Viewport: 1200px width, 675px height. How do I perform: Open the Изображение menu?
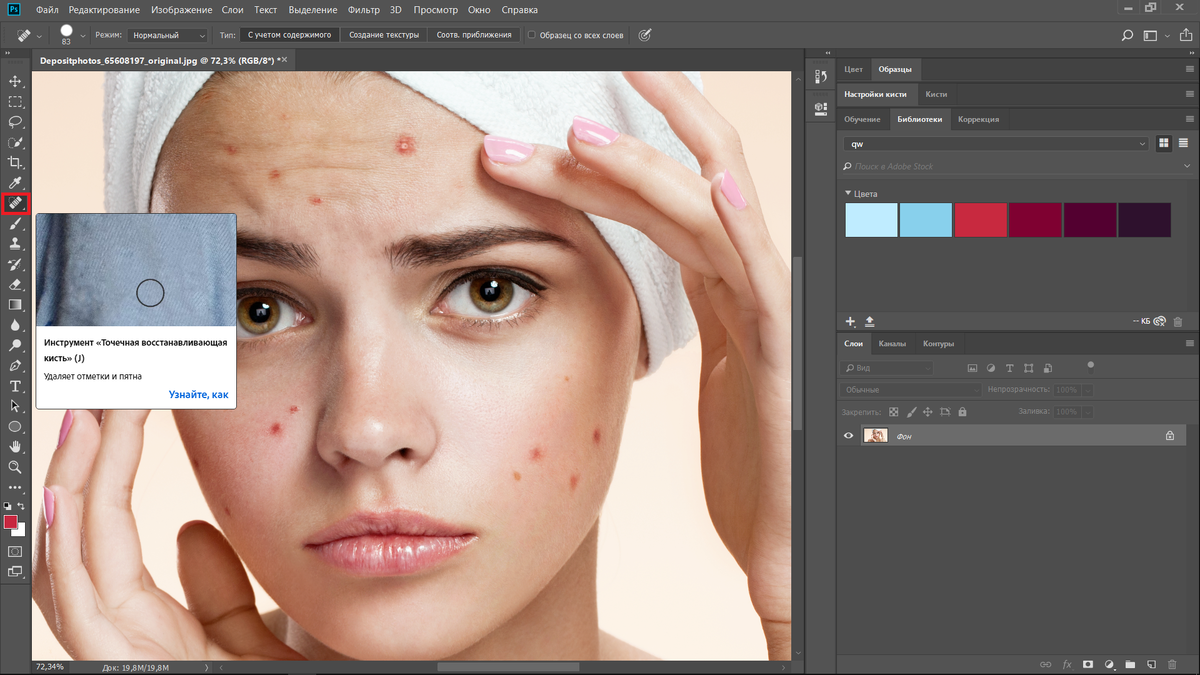point(180,9)
